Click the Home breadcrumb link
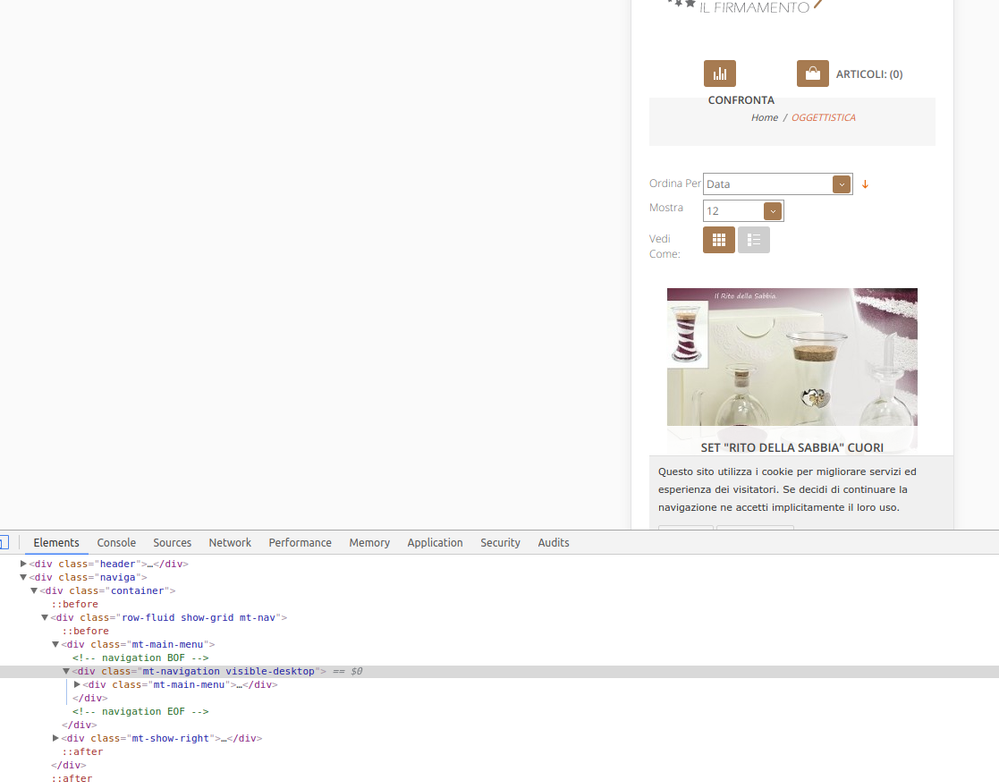Image resolution: width=999 pixels, height=782 pixels. [764, 118]
